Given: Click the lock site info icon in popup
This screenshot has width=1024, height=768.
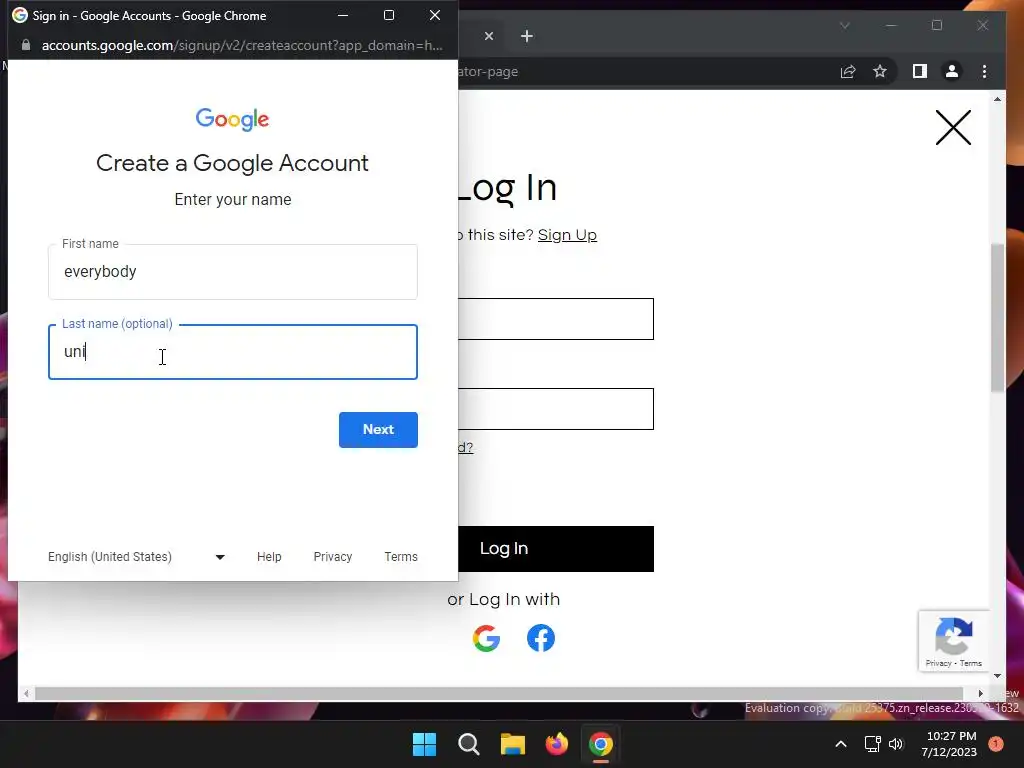Looking at the screenshot, I should point(25,45).
